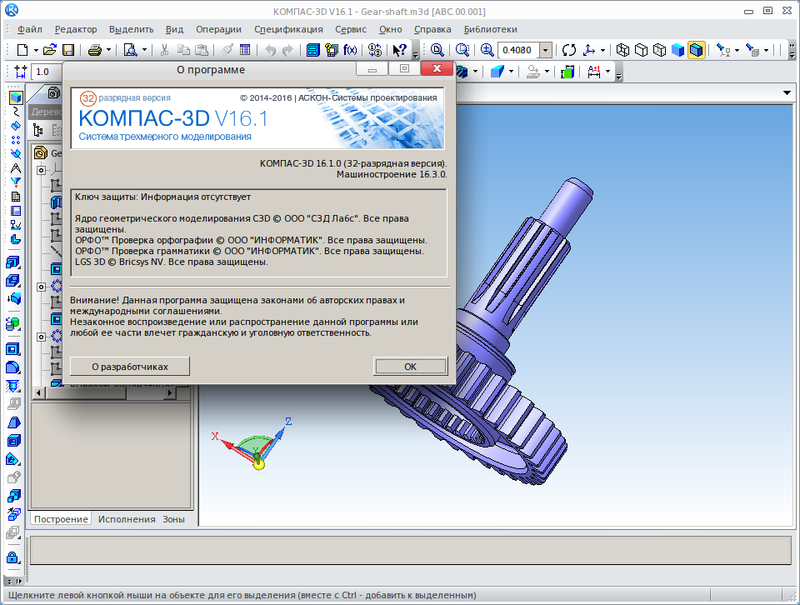The image size is (800, 605).
Task: Open the Операции menu
Action: pyautogui.click(x=218, y=30)
